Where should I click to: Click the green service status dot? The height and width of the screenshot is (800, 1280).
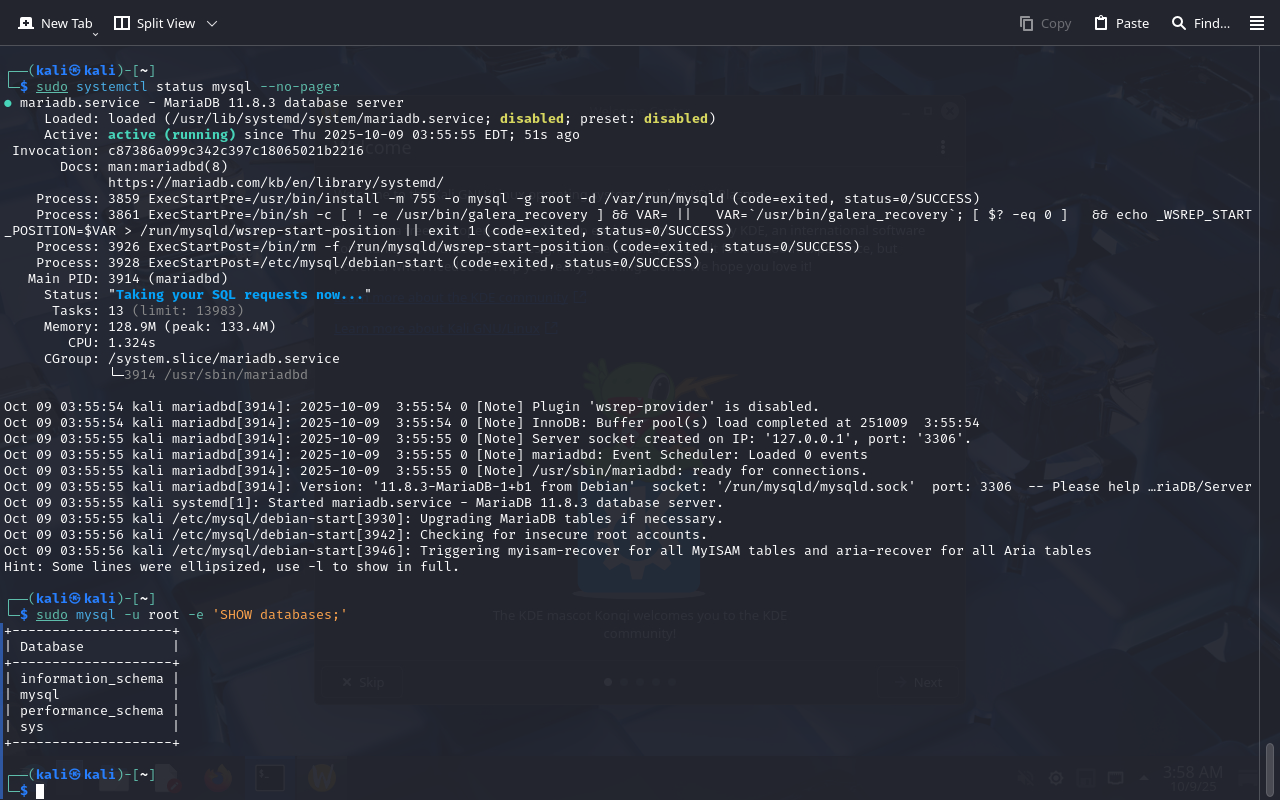pyautogui.click(x=8, y=103)
